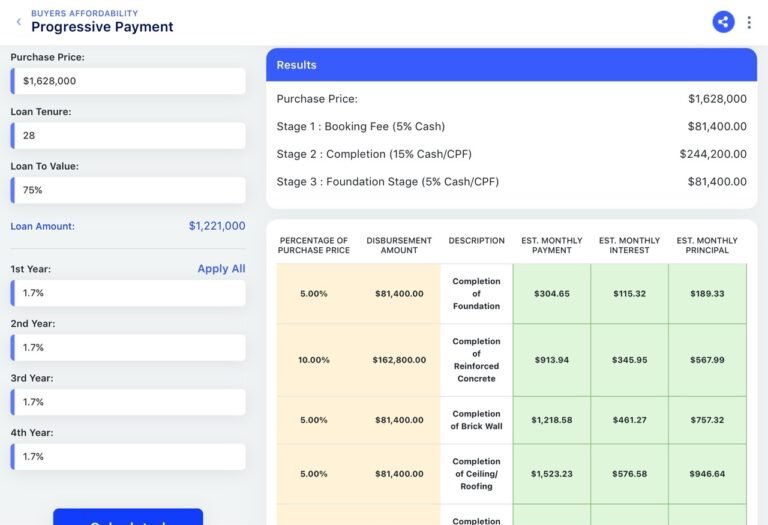
Task: Edit the Loan To Value 75% field
Action: click(x=128, y=190)
